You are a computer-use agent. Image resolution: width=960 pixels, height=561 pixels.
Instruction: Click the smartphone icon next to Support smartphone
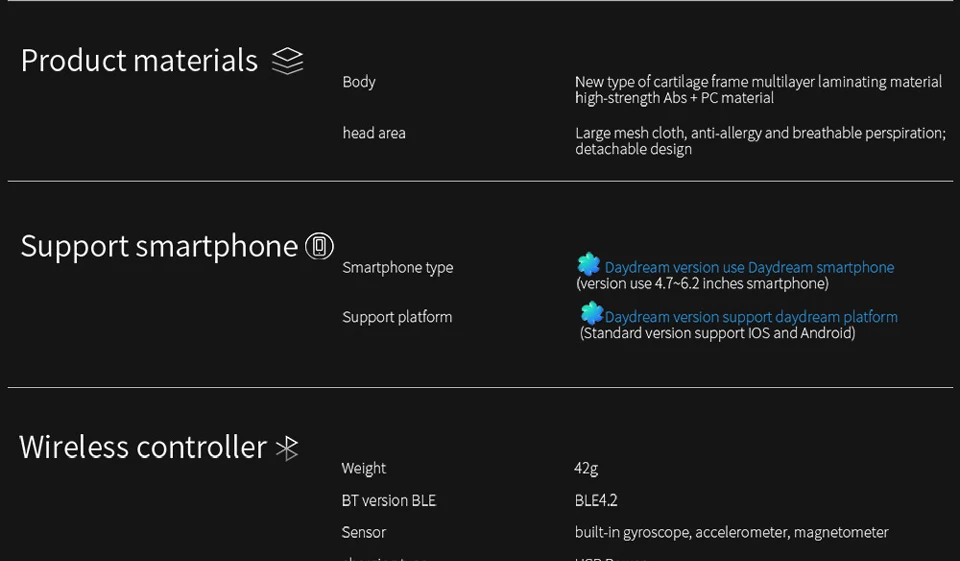click(x=319, y=246)
